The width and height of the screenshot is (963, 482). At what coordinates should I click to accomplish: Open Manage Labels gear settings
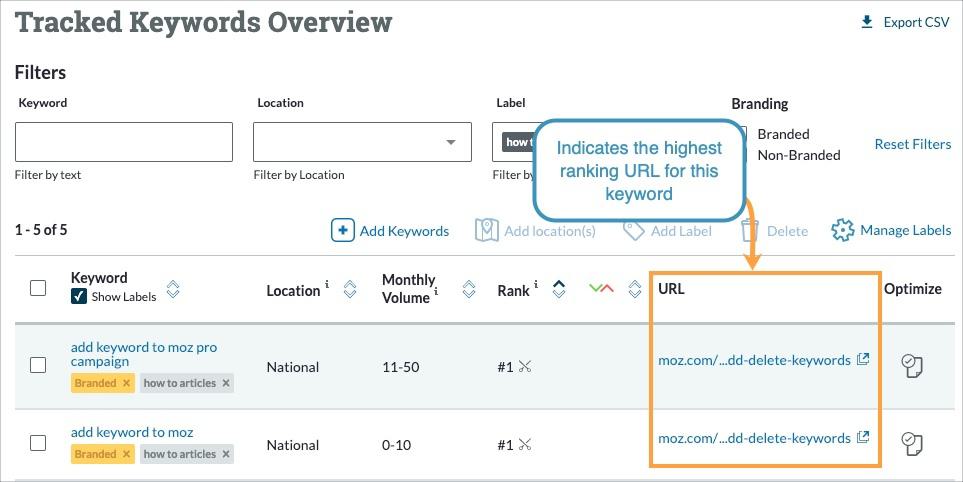[843, 230]
